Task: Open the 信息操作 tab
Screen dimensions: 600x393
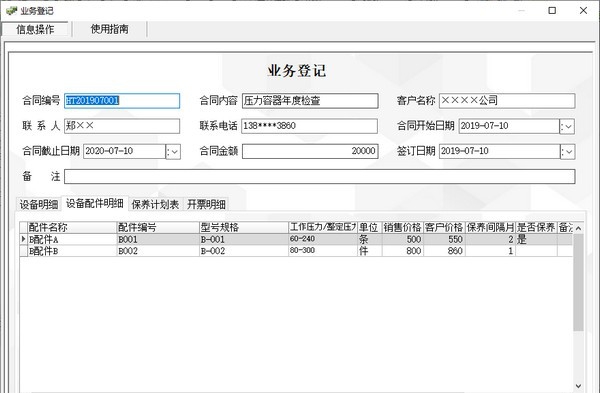Action: point(35,29)
